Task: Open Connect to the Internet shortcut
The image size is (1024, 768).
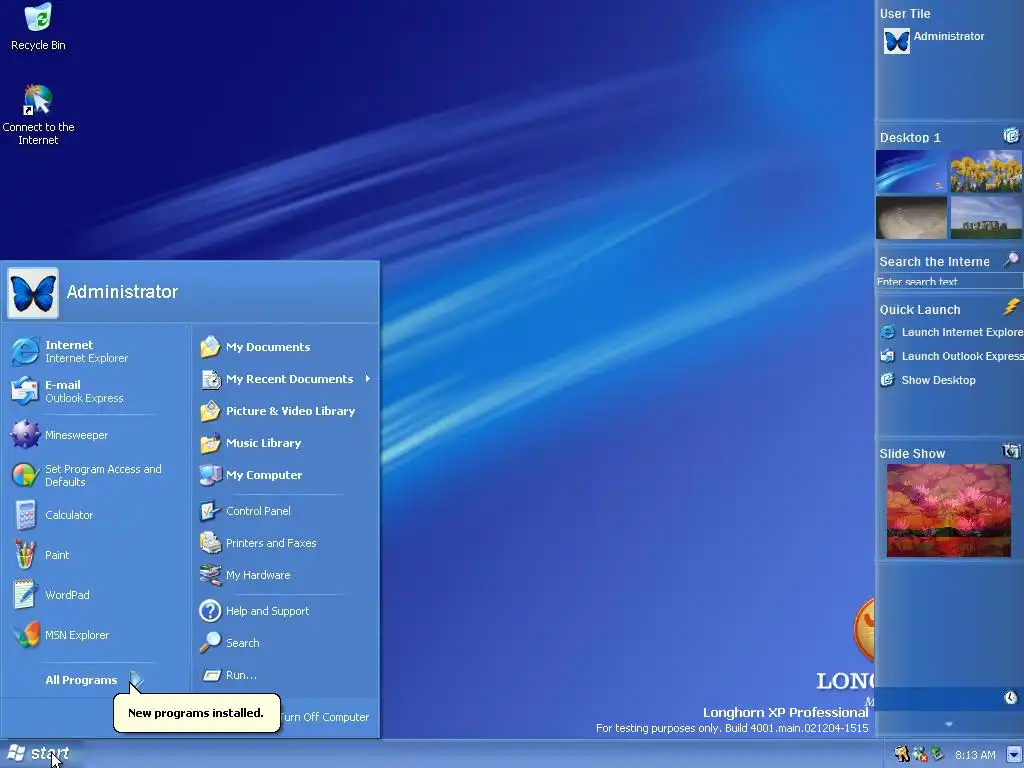Action: (x=38, y=114)
